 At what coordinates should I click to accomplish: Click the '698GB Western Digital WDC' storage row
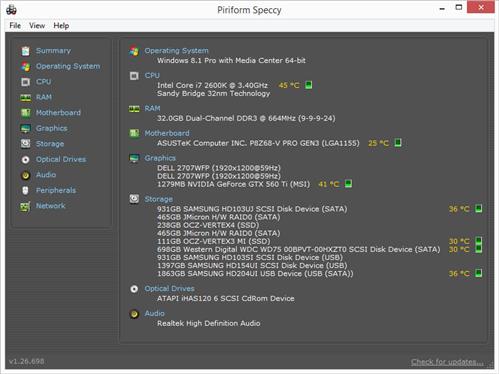pyautogui.click(x=298, y=249)
